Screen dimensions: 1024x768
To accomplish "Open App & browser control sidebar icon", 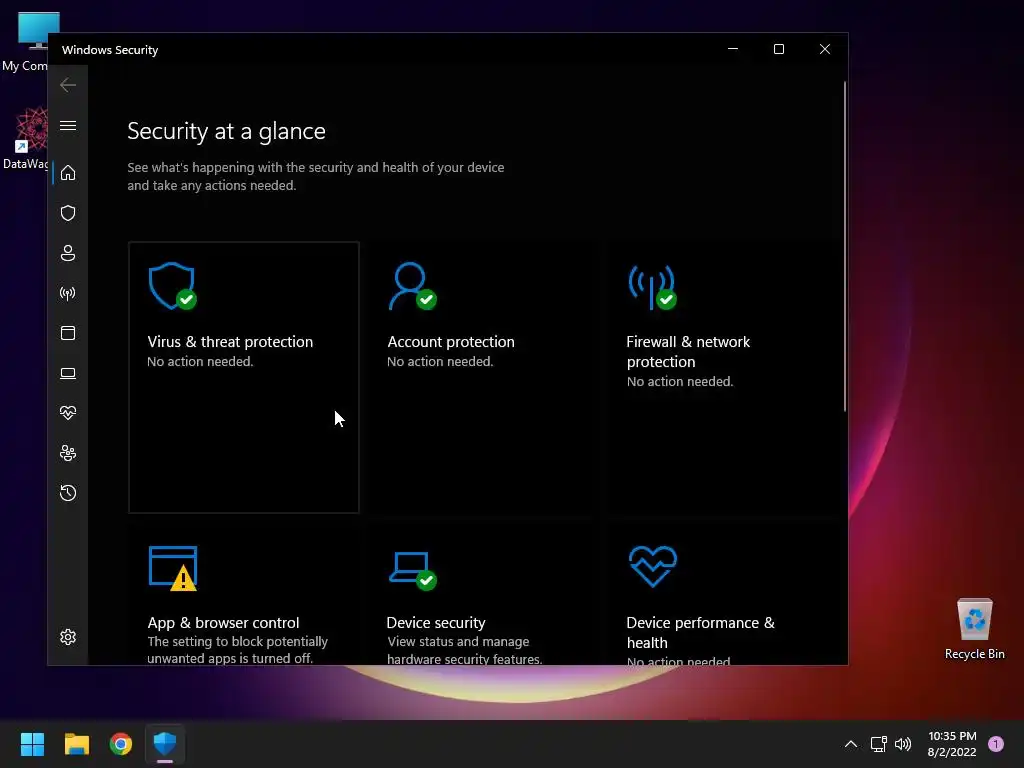I will [68, 333].
